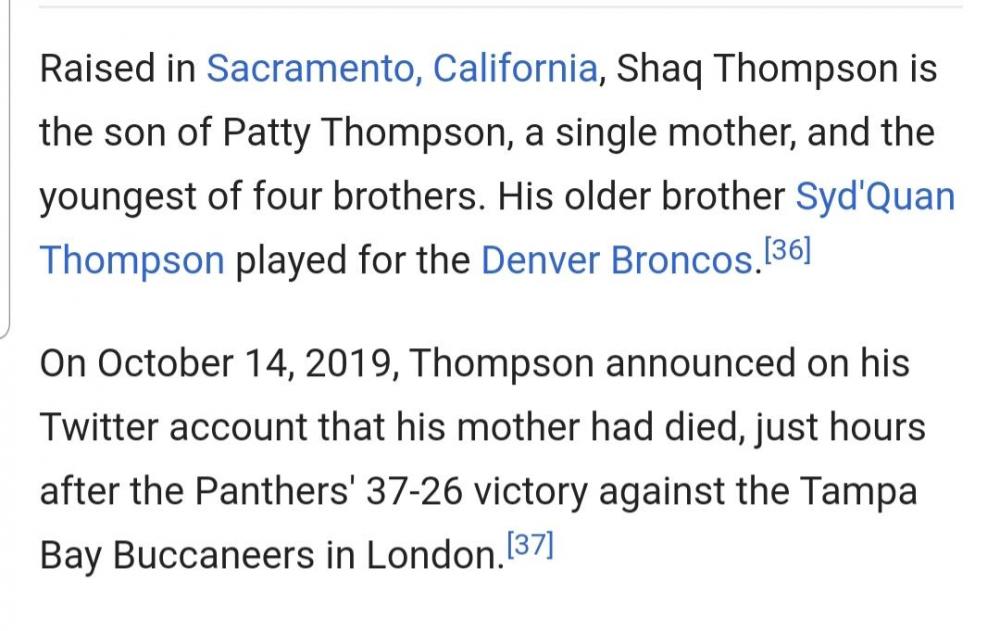The image size is (1000, 631).
Task: Click the blue Thompson link on the fourth line
Action: 132,261
